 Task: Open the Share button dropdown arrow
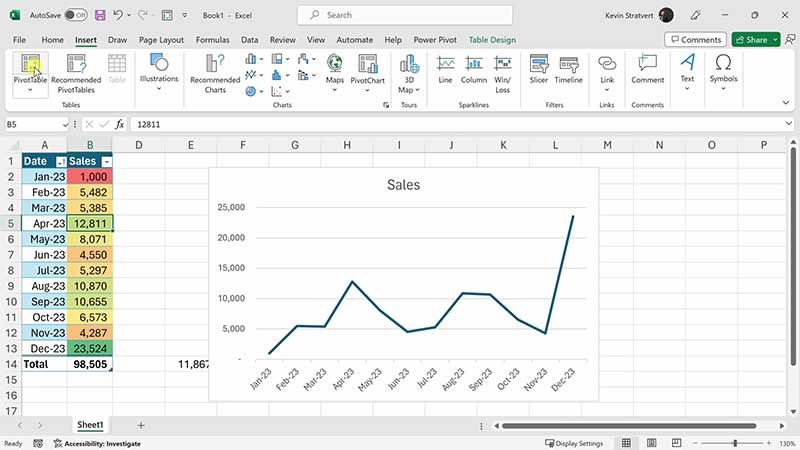[775, 39]
